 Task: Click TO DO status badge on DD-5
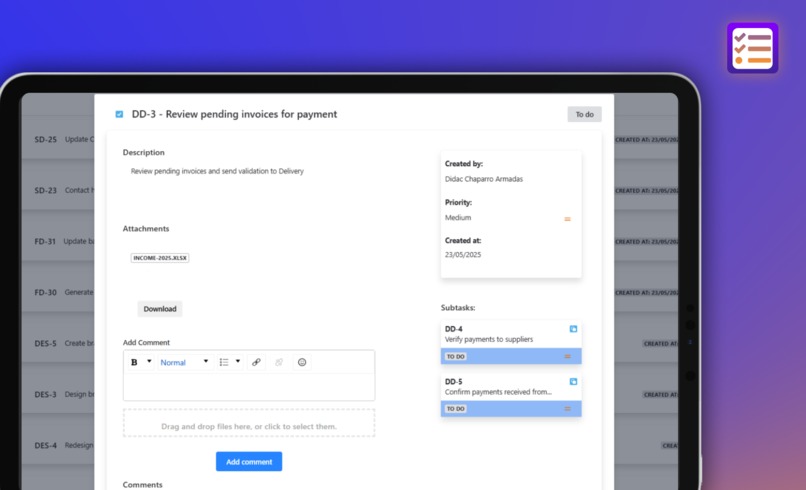pyautogui.click(x=455, y=409)
